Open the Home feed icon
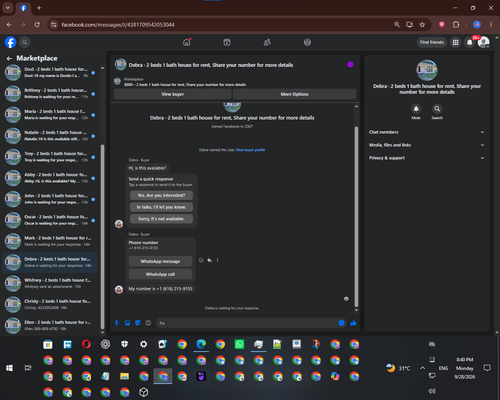Viewport: 500px width, 400px height. click(x=187, y=42)
